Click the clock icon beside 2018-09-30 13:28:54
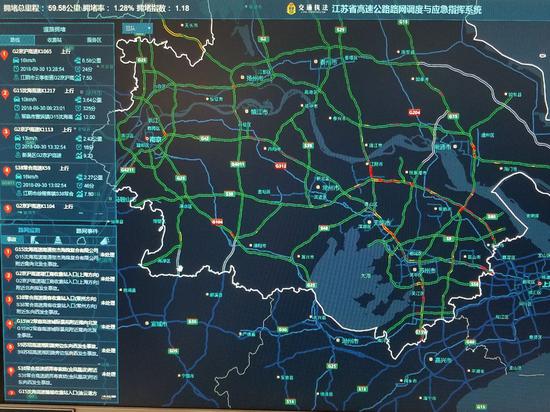Viewport: 550px width, 412px height. pyautogui.click(x=16, y=69)
